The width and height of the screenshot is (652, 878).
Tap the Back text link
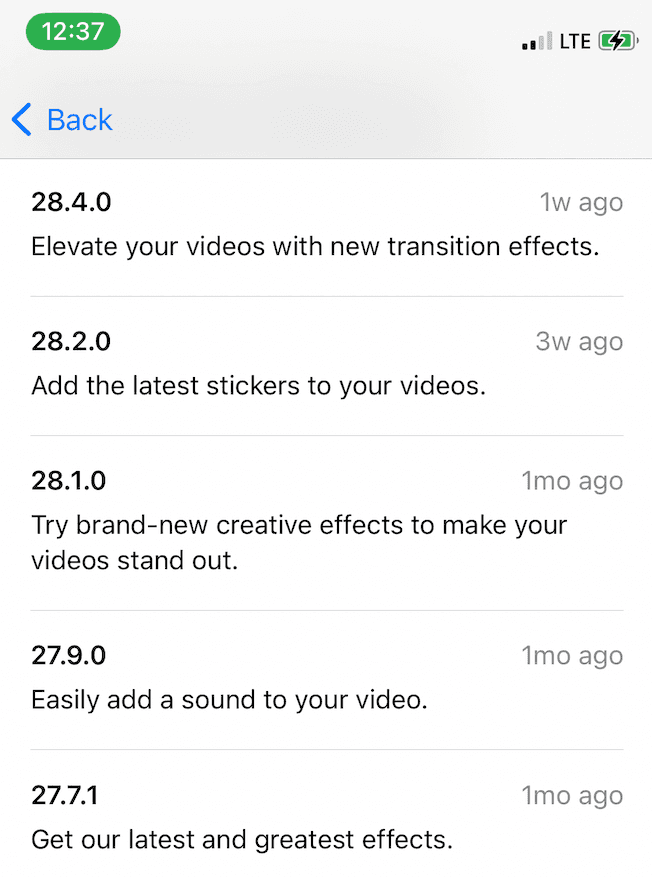tap(79, 120)
